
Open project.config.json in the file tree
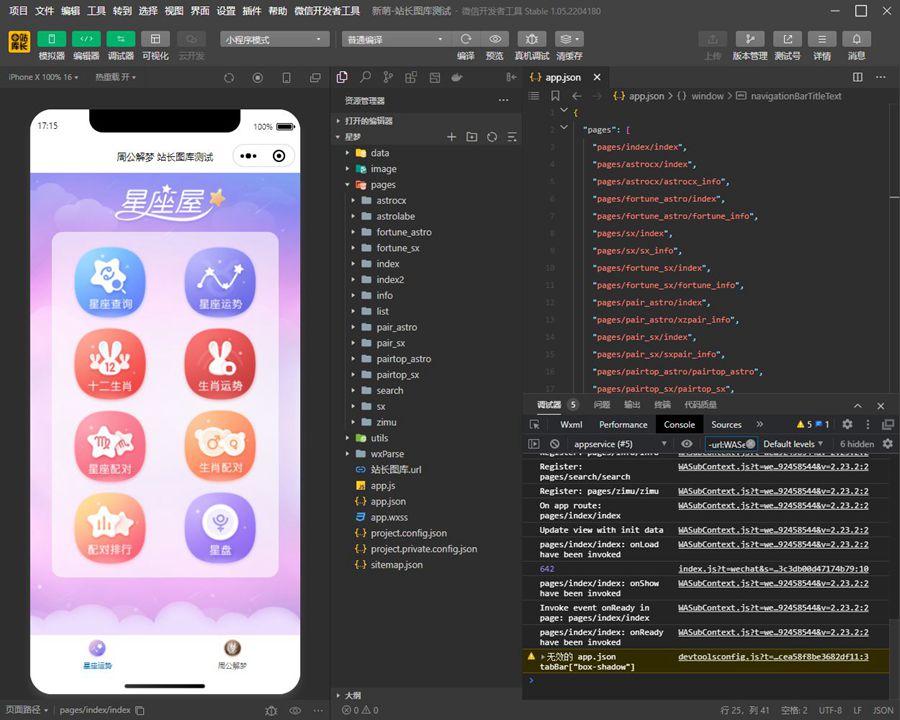408,533
